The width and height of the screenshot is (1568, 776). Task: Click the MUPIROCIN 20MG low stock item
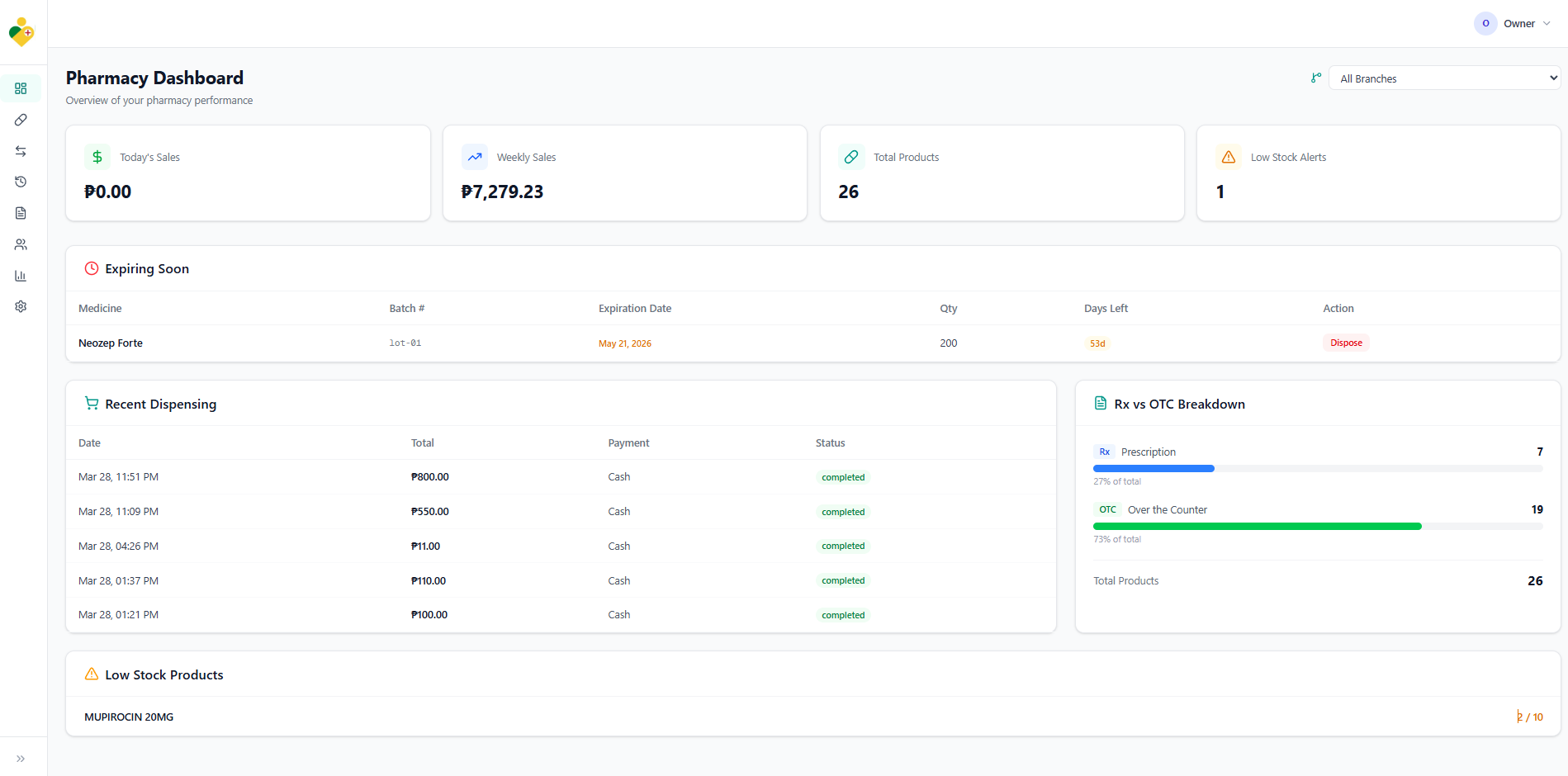pyautogui.click(x=129, y=717)
